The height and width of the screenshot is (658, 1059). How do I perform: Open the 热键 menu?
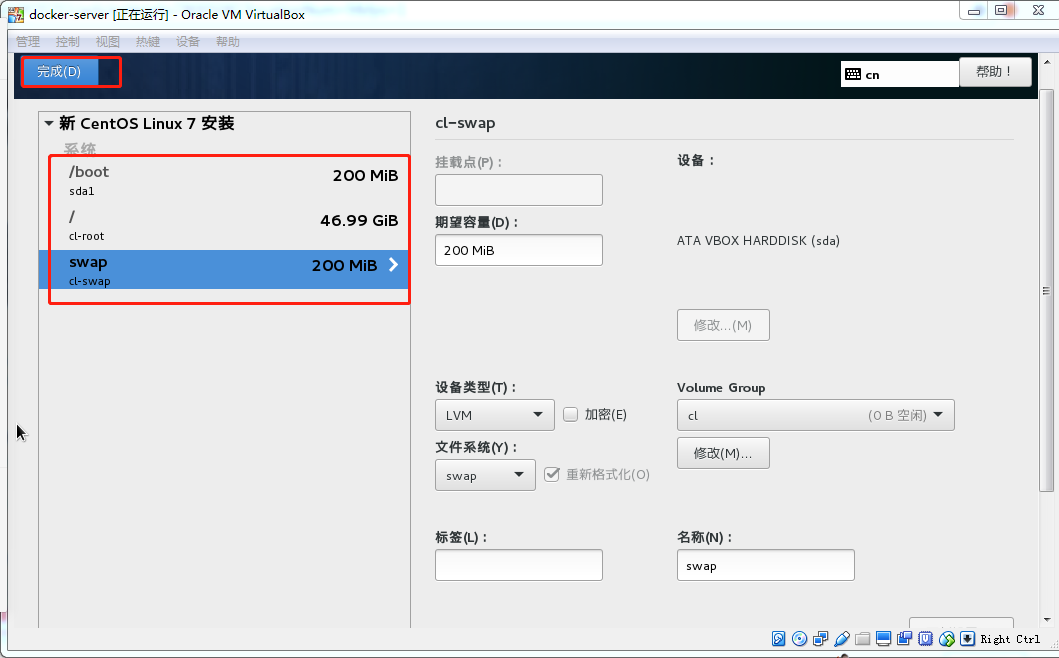[148, 42]
